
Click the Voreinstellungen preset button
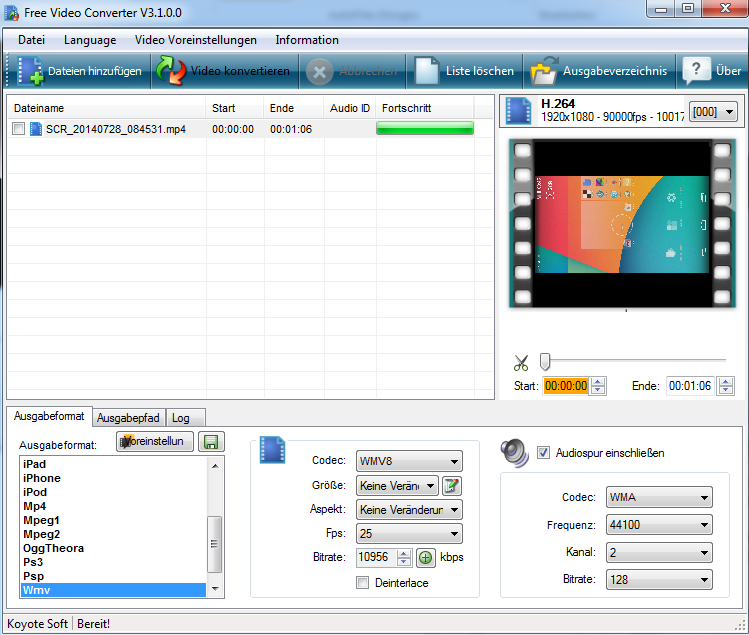(155, 441)
